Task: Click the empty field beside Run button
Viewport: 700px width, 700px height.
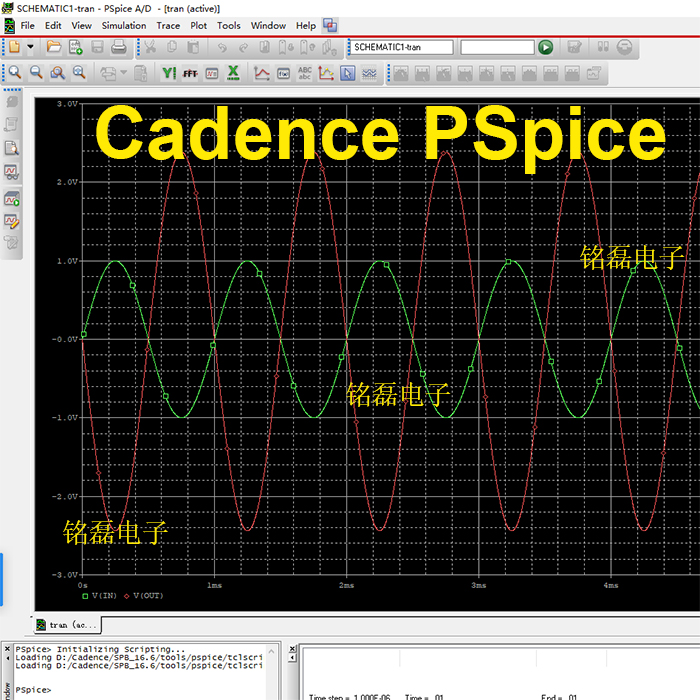Action: coord(497,47)
